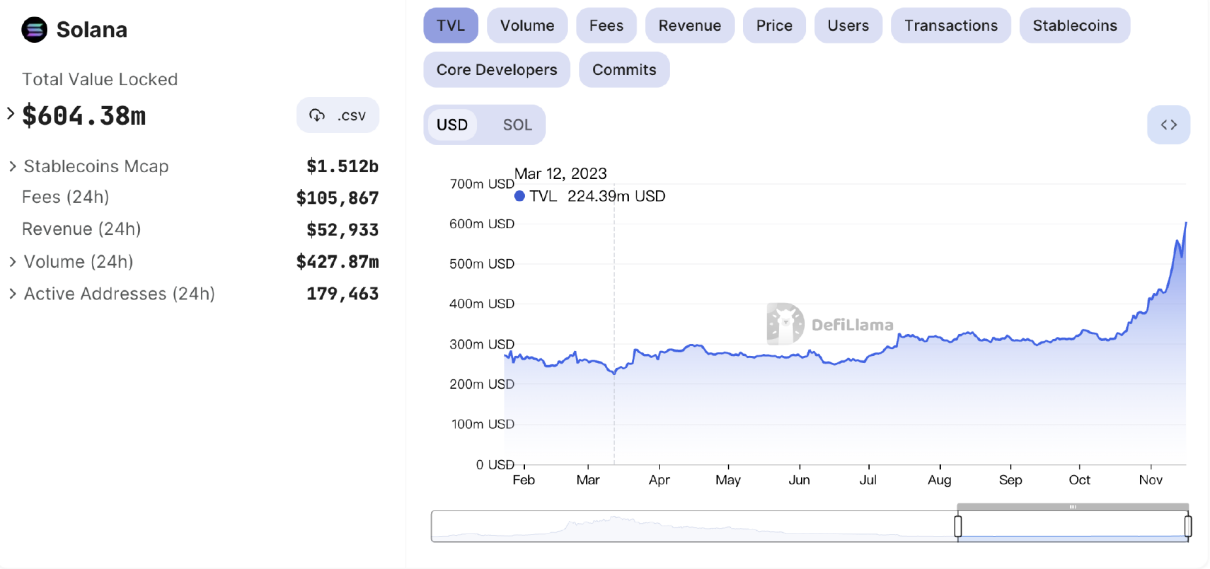The width and height of the screenshot is (1210, 569).
Task: Click the embed chart code icon
Action: click(1168, 125)
